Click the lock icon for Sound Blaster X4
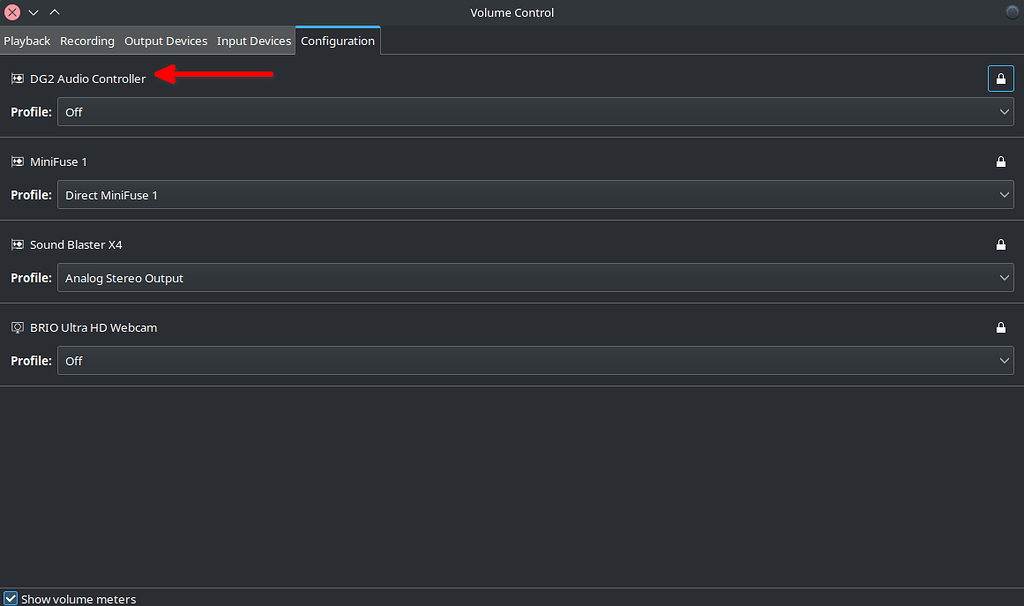The width and height of the screenshot is (1024, 606). pos(1001,244)
